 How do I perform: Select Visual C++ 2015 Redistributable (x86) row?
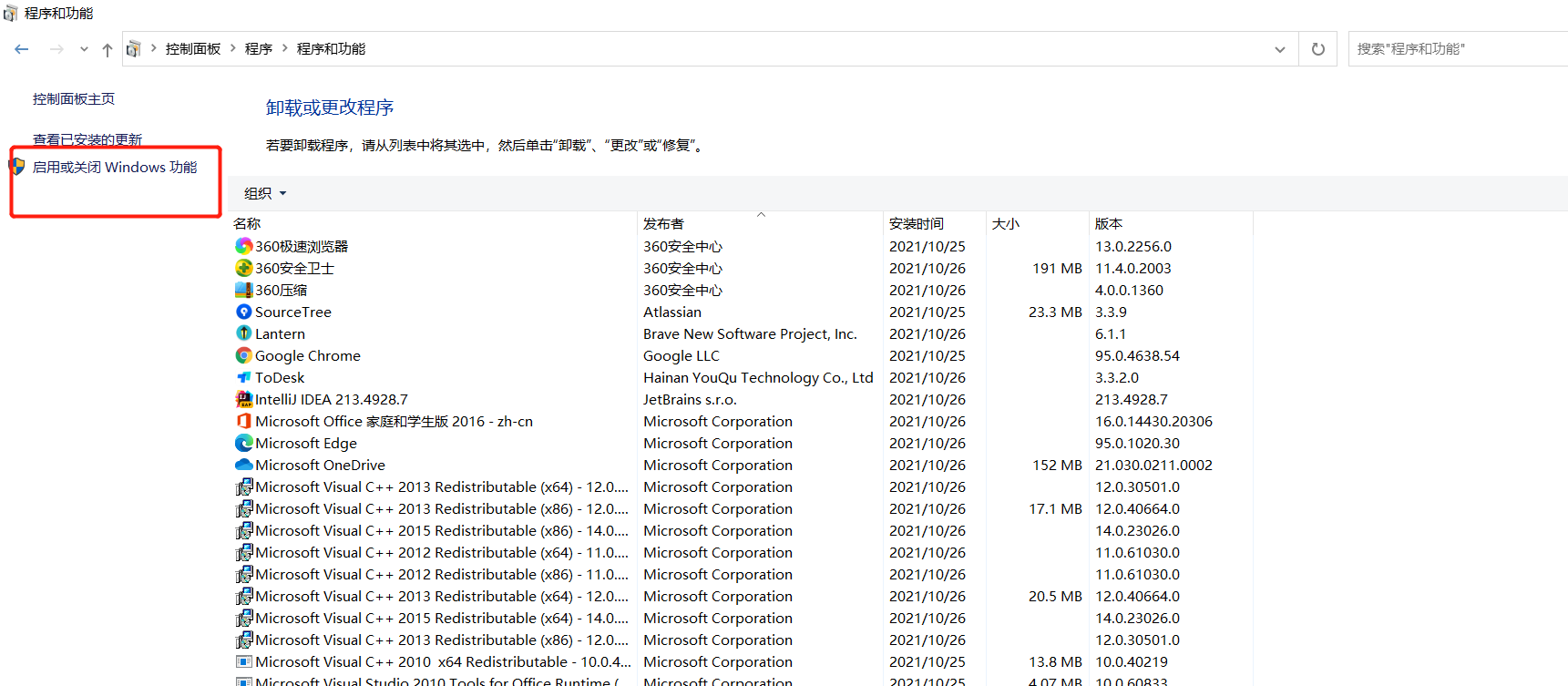click(x=442, y=530)
